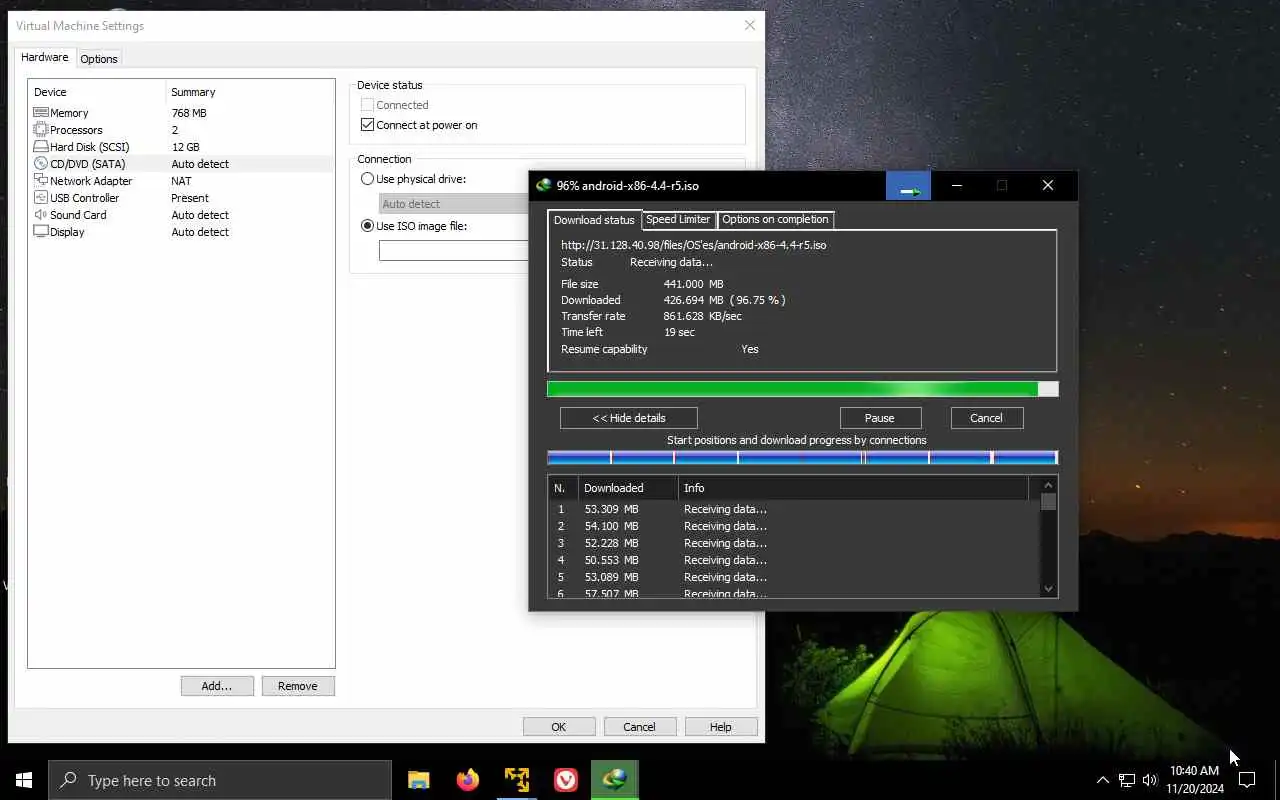The height and width of the screenshot is (800, 1280).
Task: Select connection row 4 with 50.553 MB
Action: 794,560
